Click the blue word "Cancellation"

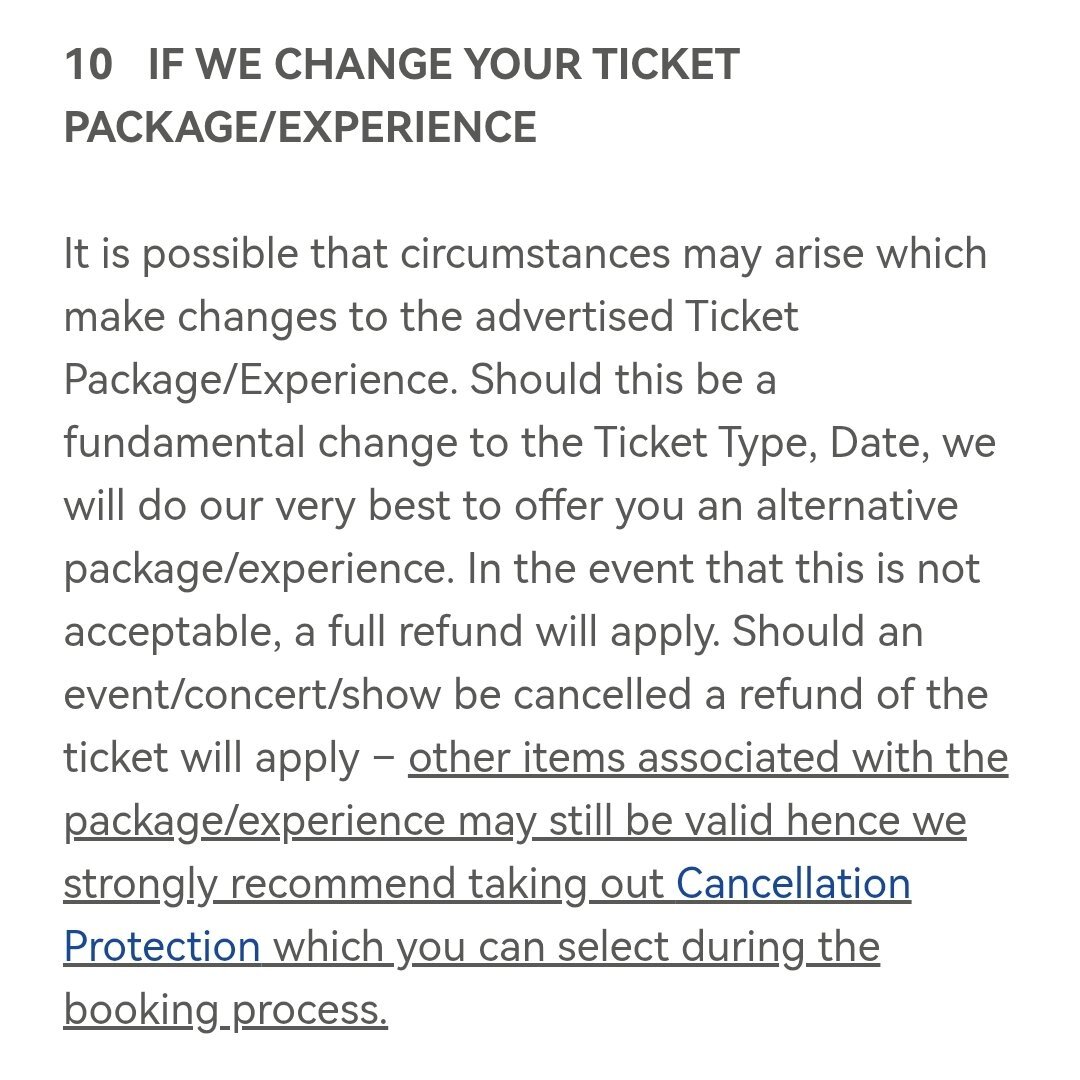[x=793, y=885]
